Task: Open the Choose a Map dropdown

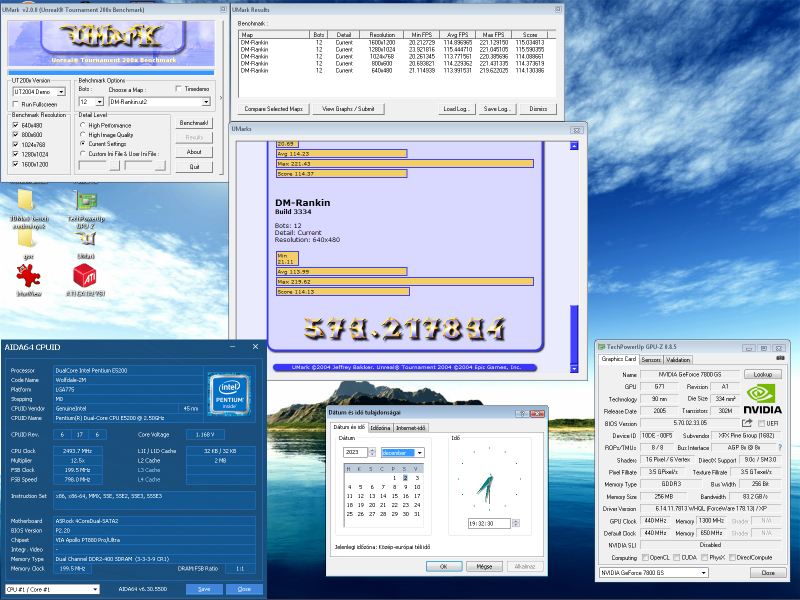Action: (x=206, y=102)
